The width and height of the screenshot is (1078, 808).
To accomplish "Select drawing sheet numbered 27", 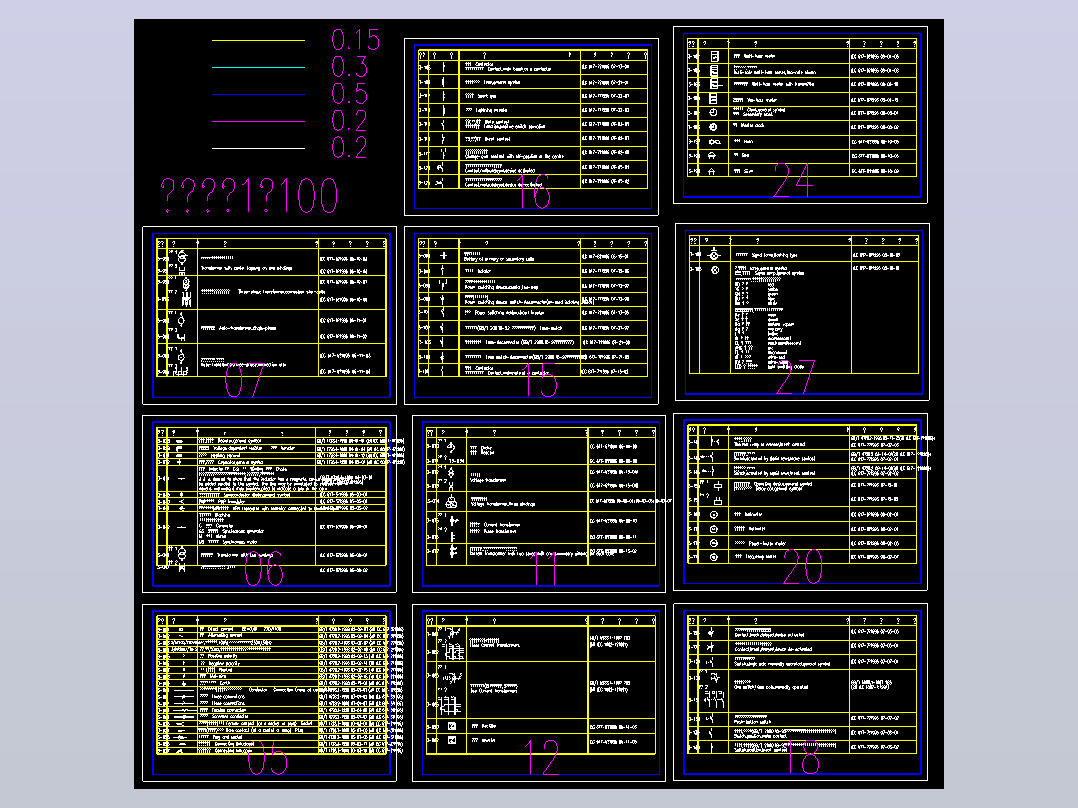I will pyautogui.click(x=802, y=312).
